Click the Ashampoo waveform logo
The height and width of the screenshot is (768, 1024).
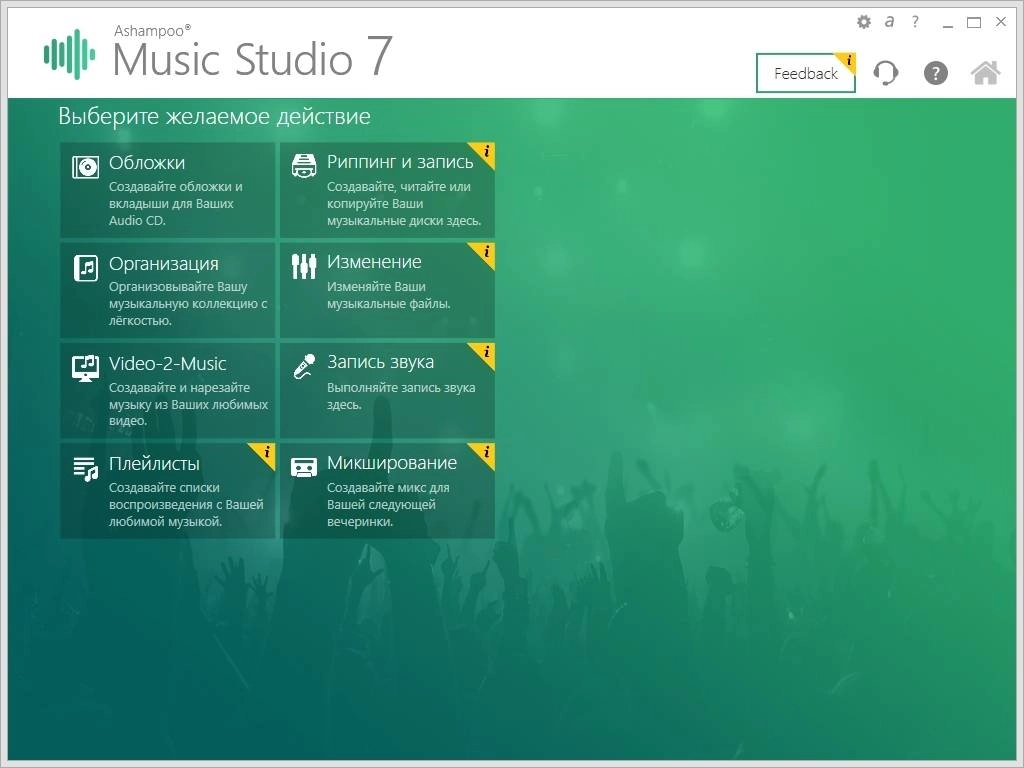tap(69, 54)
